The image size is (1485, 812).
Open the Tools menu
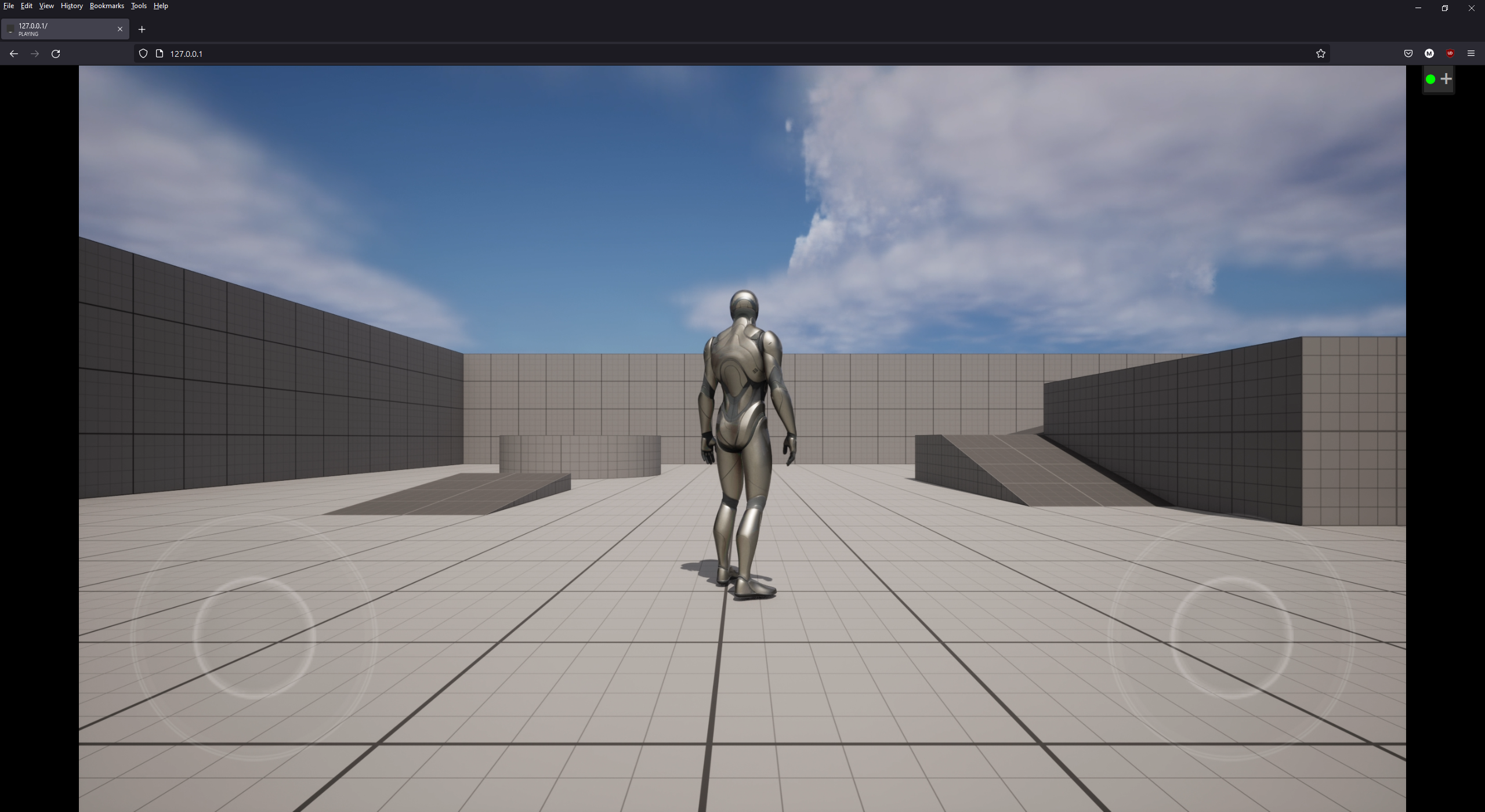[x=139, y=6]
